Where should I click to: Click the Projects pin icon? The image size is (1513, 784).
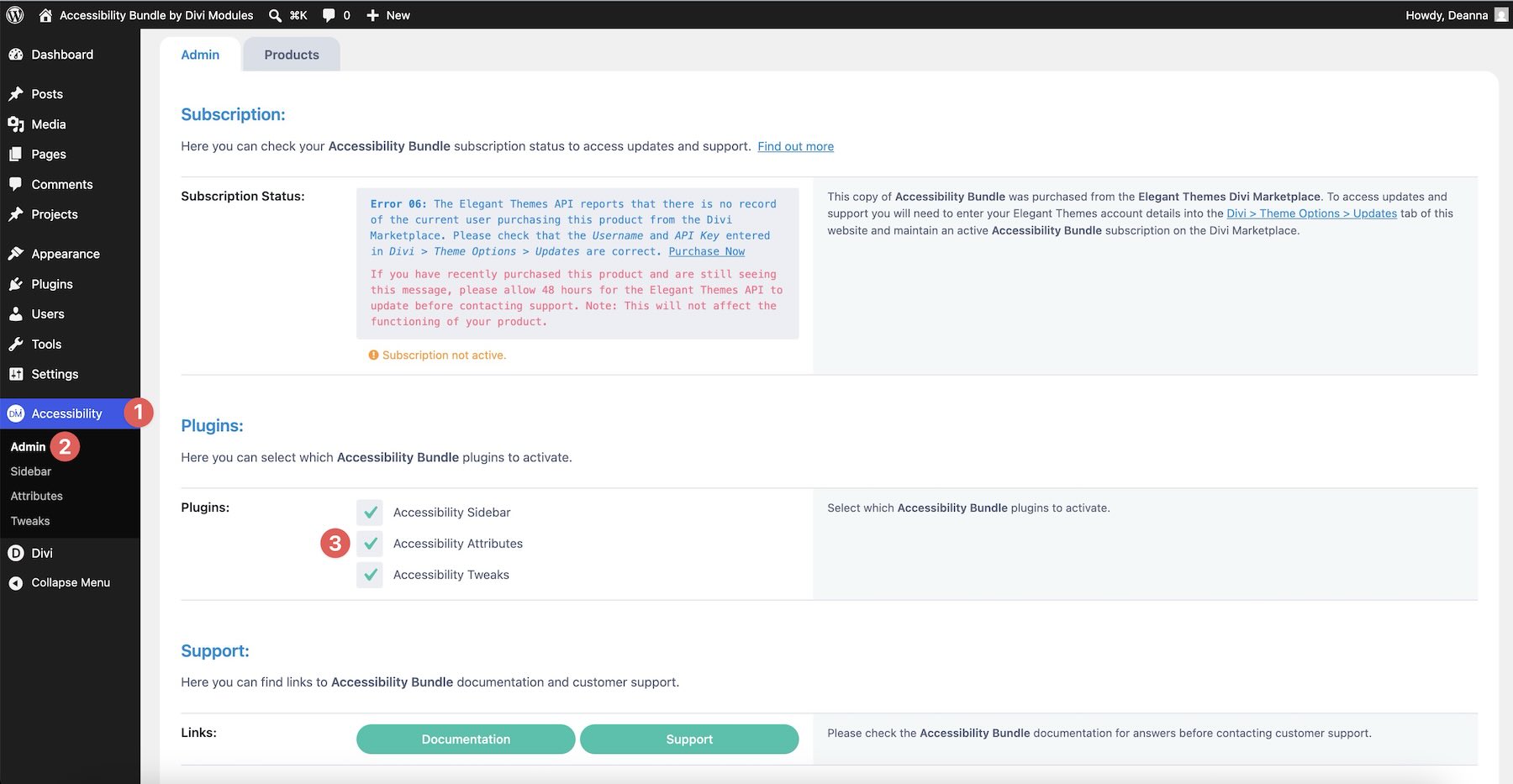point(15,214)
